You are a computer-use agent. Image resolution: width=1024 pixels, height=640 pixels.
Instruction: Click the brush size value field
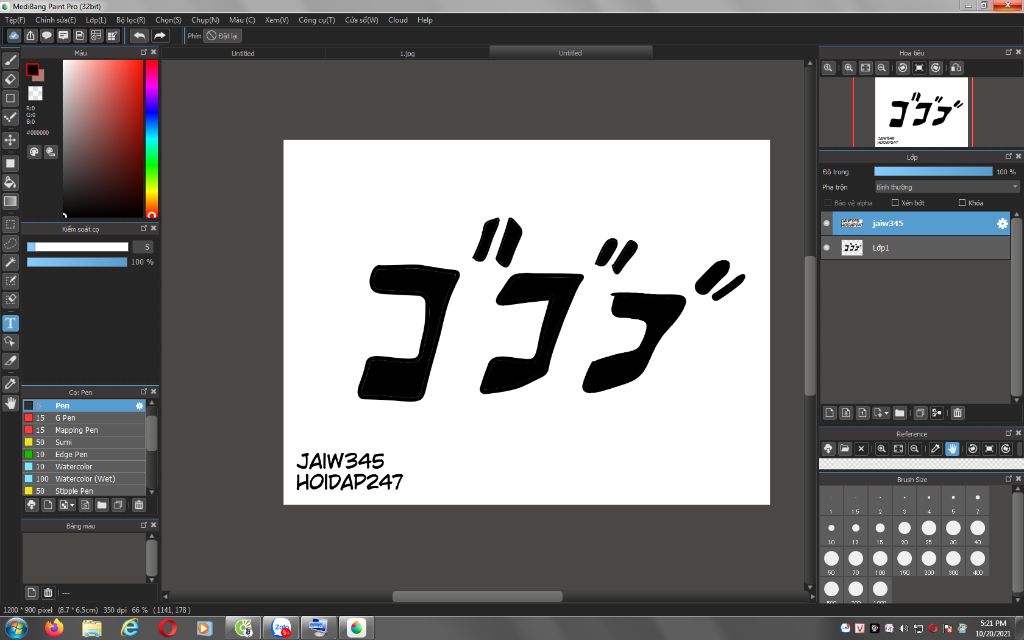point(142,247)
